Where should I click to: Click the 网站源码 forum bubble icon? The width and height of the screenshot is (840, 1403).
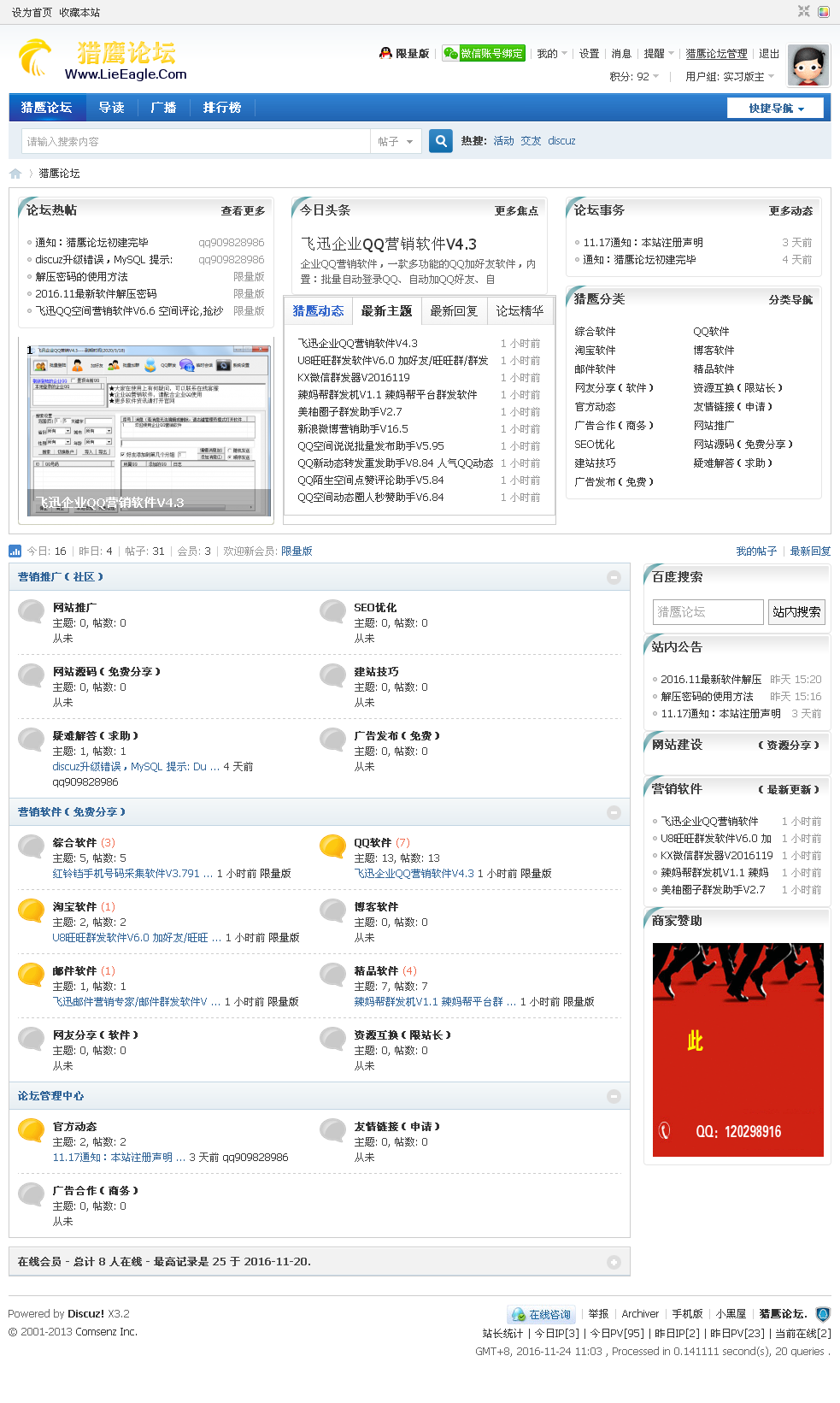tap(32, 675)
